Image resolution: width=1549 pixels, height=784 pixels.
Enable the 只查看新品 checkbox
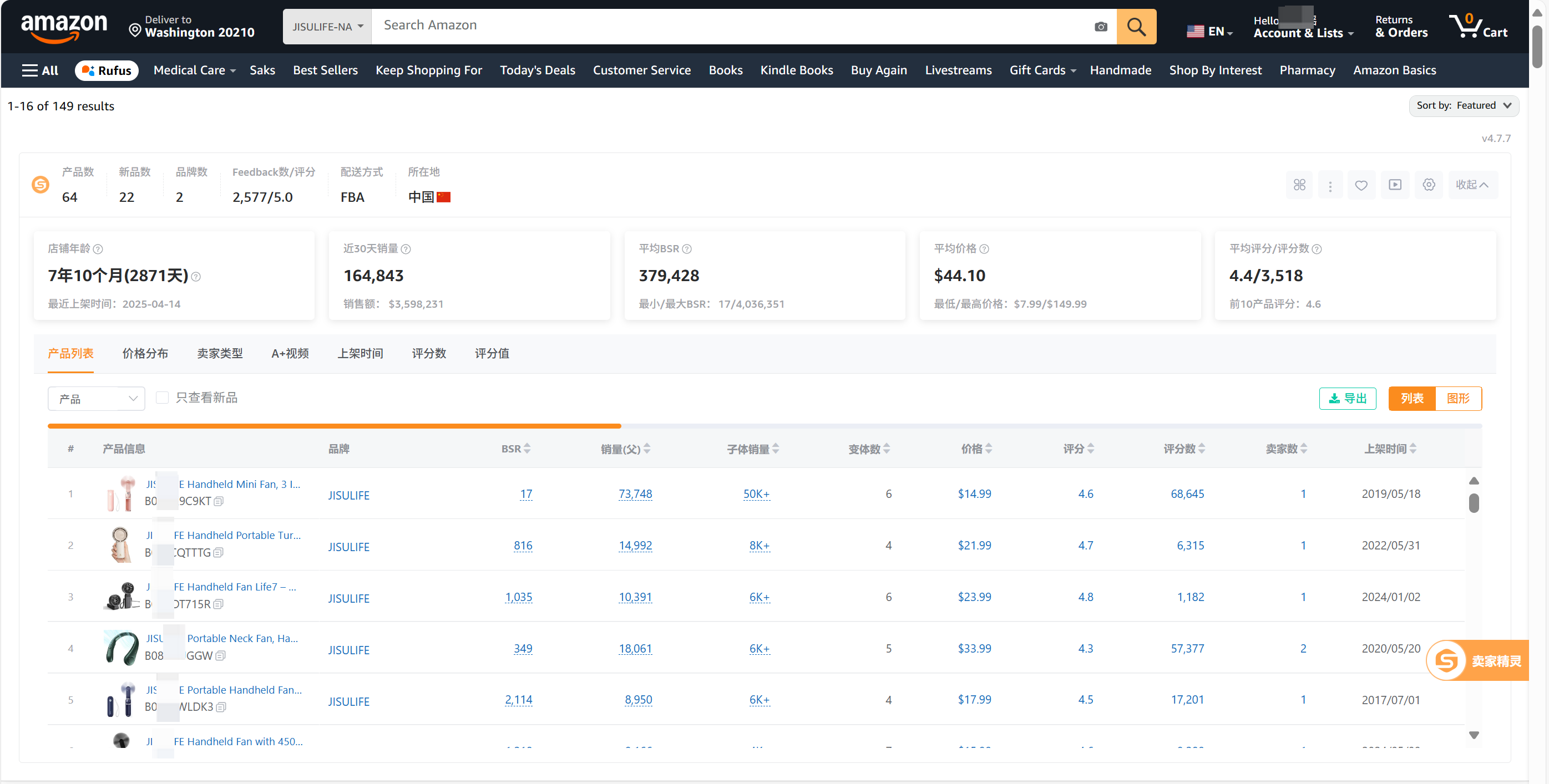(x=162, y=398)
